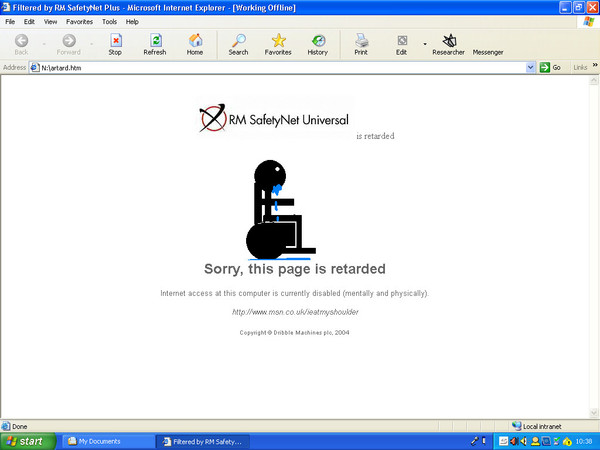Open the Search pane
This screenshot has height=450, width=600.
[238, 45]
